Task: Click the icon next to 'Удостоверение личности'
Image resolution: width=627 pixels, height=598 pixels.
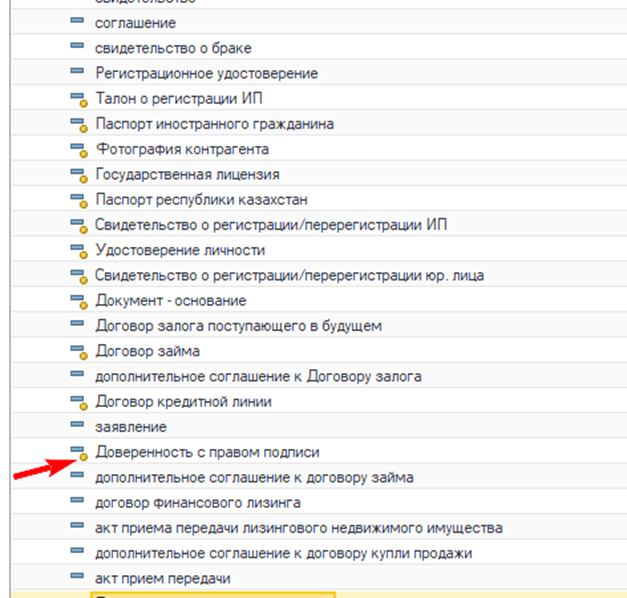Action: coord(79,251)
